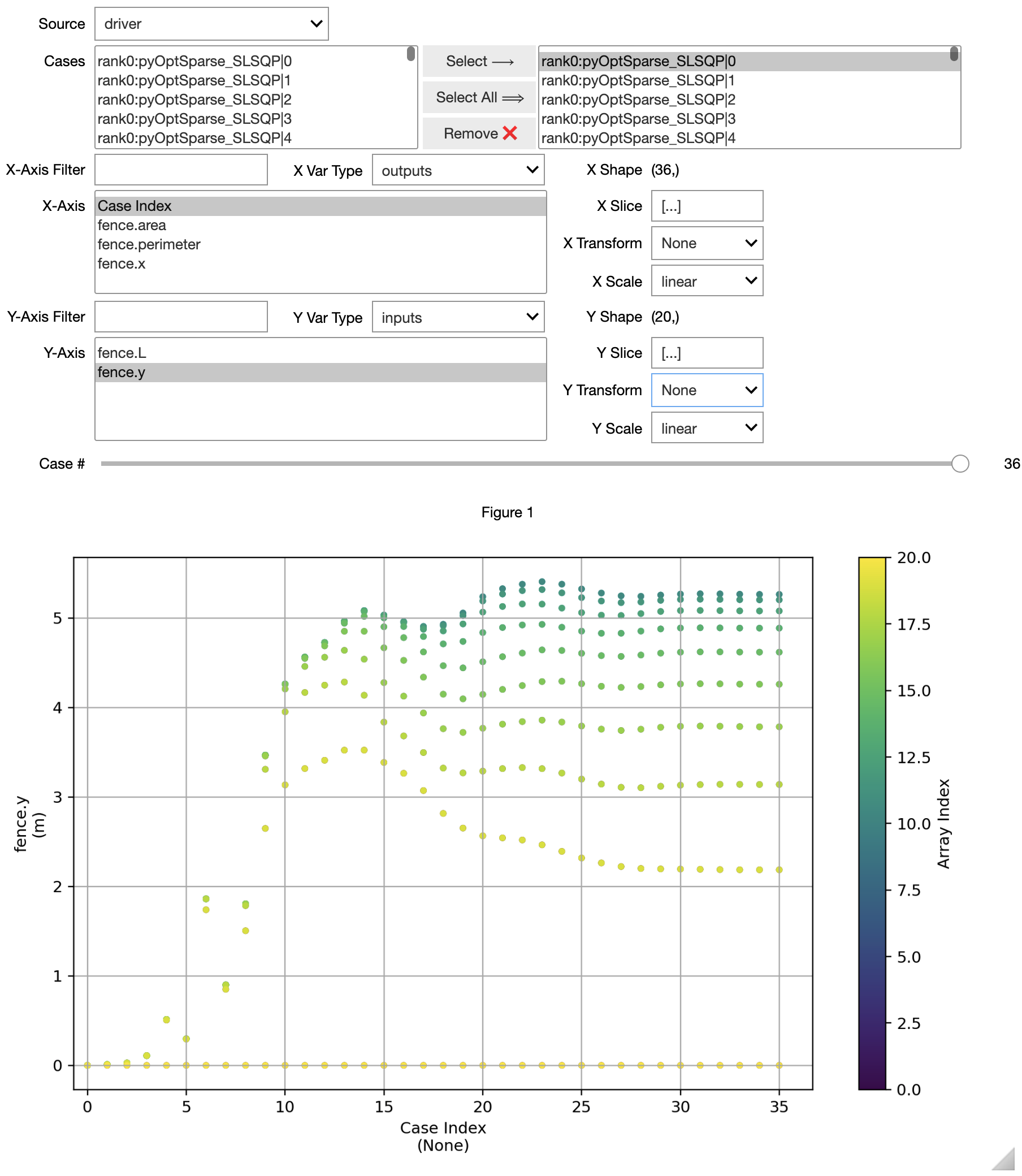Click the Array Index colorbar

pos(872,824)
